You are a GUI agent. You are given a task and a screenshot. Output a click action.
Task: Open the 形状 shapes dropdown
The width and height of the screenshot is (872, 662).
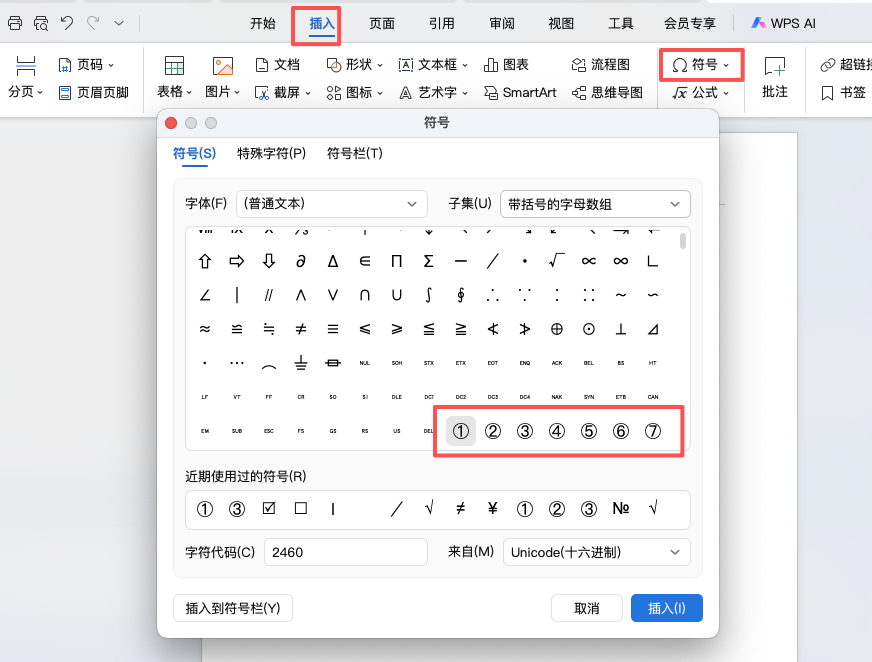tap(354, 65)
